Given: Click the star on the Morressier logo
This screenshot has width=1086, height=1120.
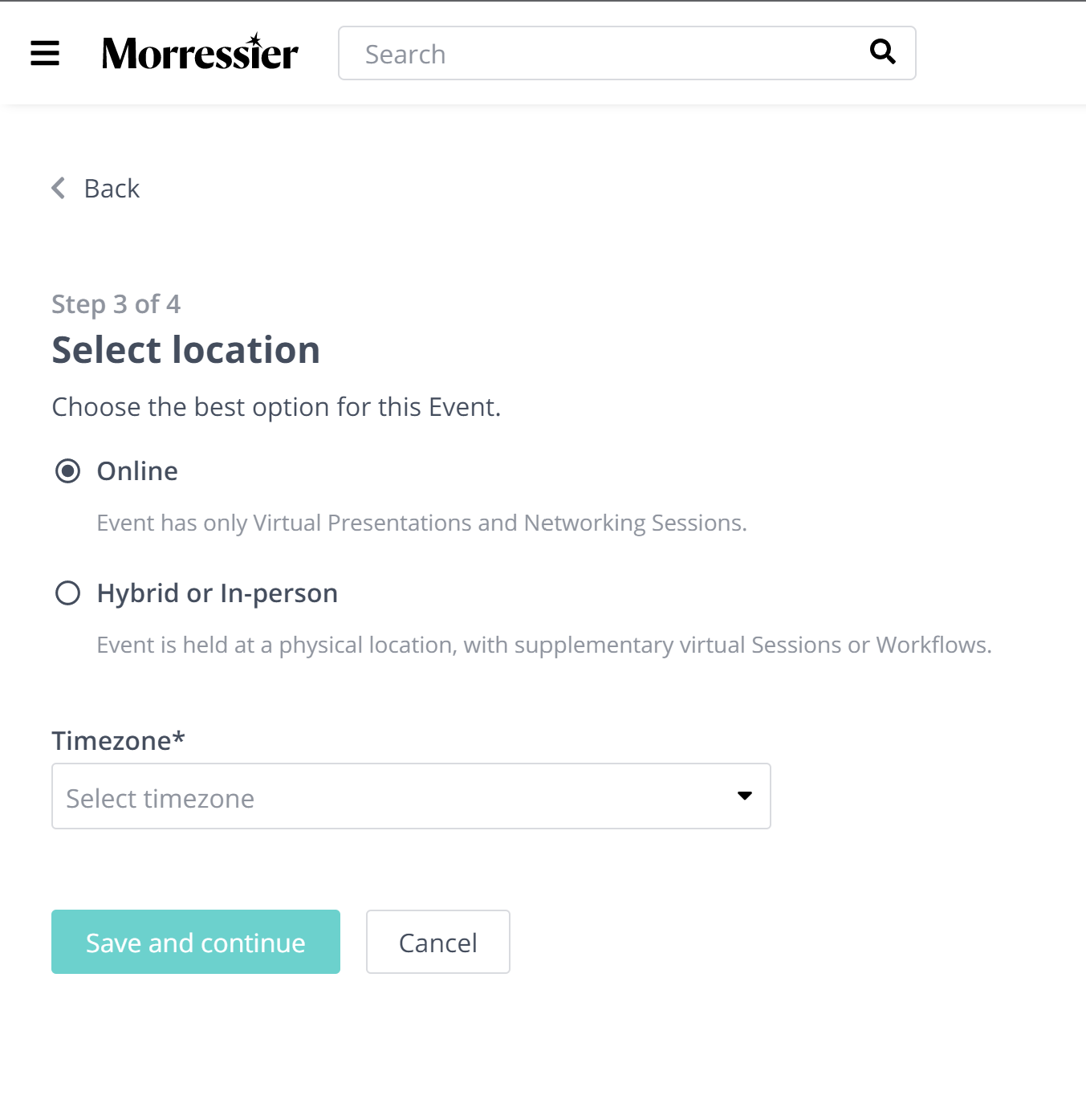Looking at the screenshot, I should (x=254, y=40).
